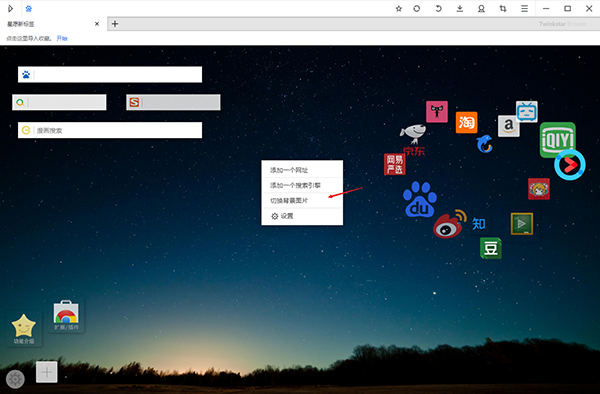Open the yellow star 功能介绍 tile
Image resolution: width=600 pixels, height=394 pixels.
(24, 330)
